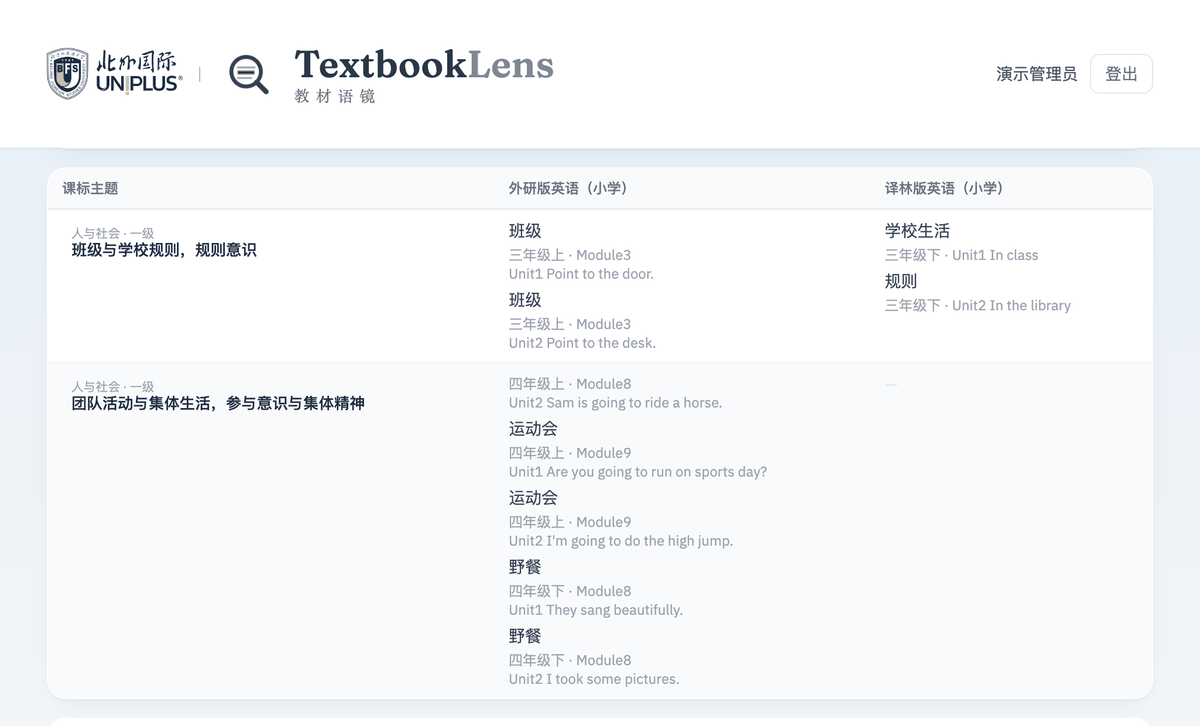This screenshot has width=1200, height=726.
Task: Click Unit1 They sang beautifully.
Action: (596, 610)
